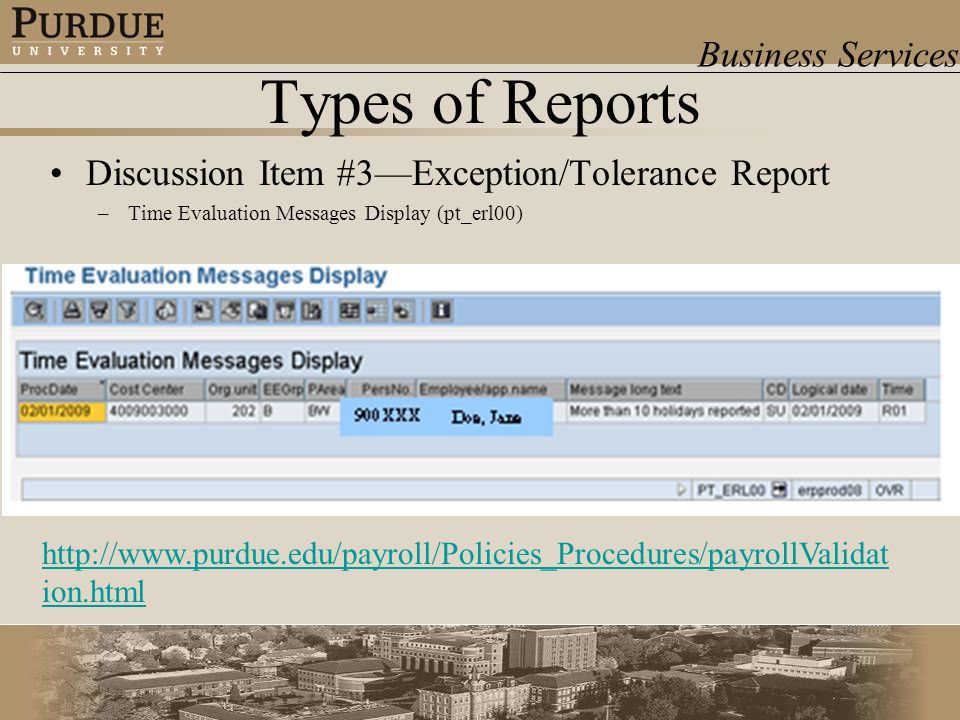The image size is (960, 720).
Task: Click the EEGrp column header
Action: click(283, 389)
